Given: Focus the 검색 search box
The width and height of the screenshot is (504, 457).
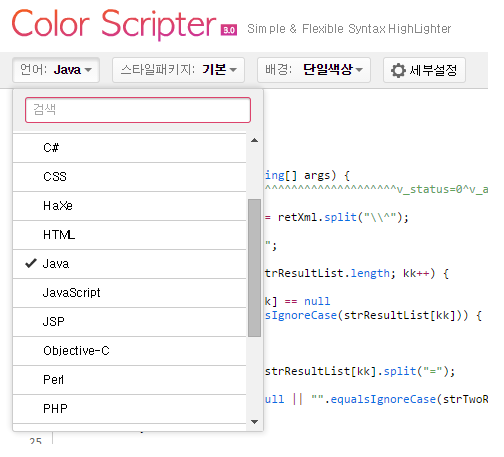Looking at the screenshot, I should (138, 110).
